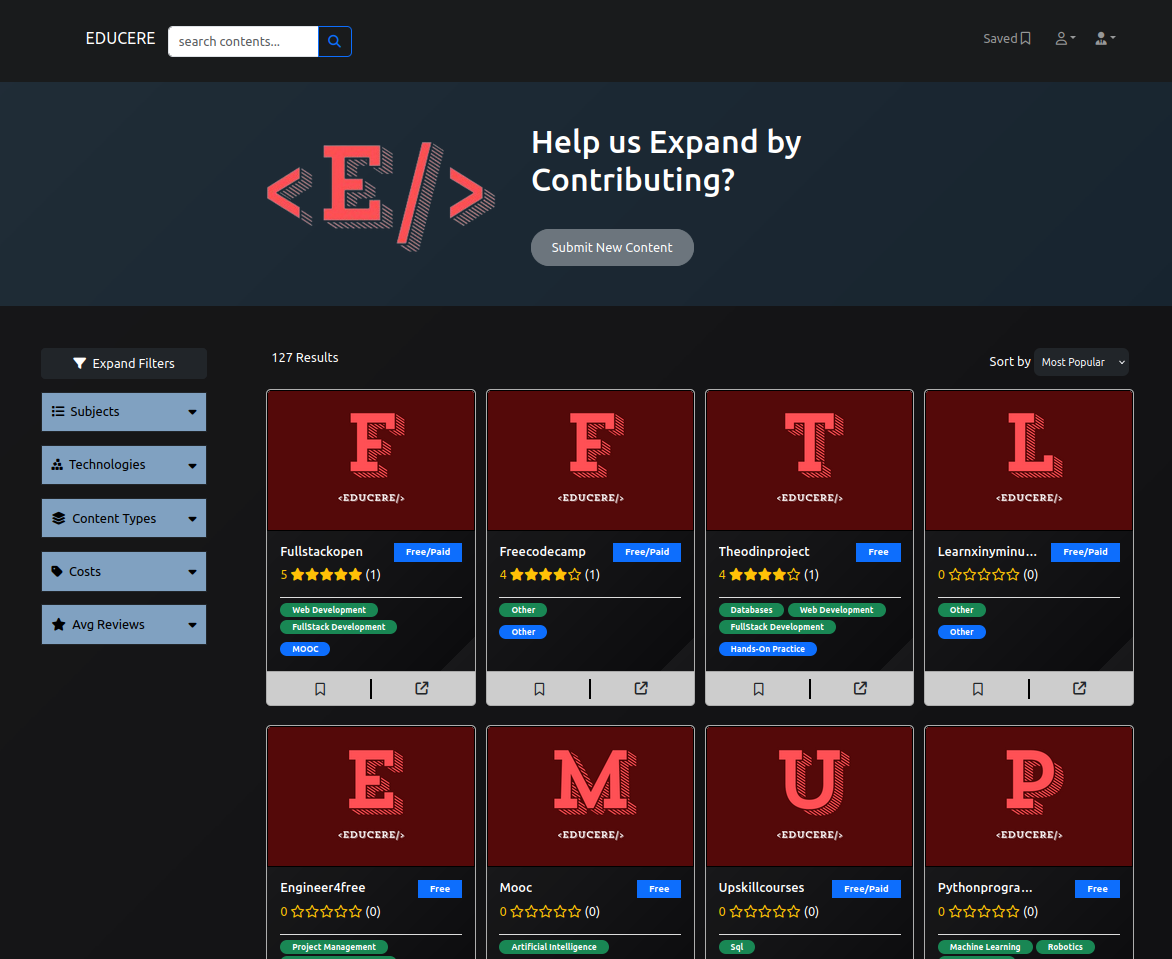Focus the search contents input field
Viewport: 1172px width, 959px height.
243,41
